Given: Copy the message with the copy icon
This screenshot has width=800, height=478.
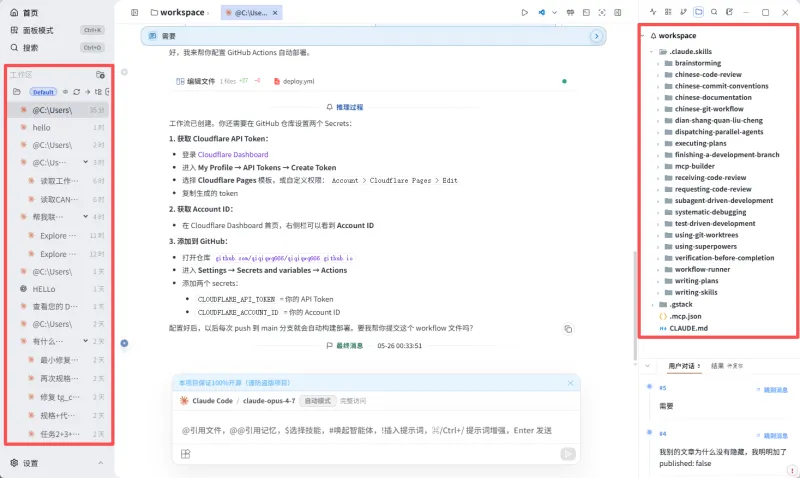Looking at the screenshot, I should pyautogui.click(x=568, y=329).
